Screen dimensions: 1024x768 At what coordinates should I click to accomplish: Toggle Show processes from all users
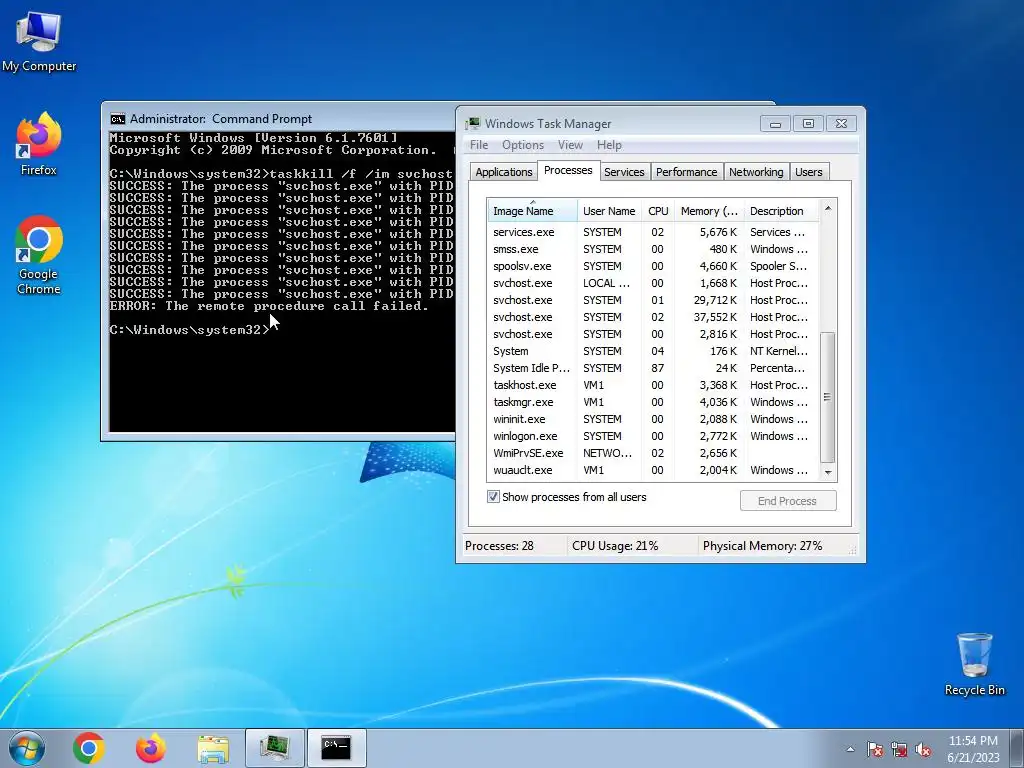(x=567, y=497)
